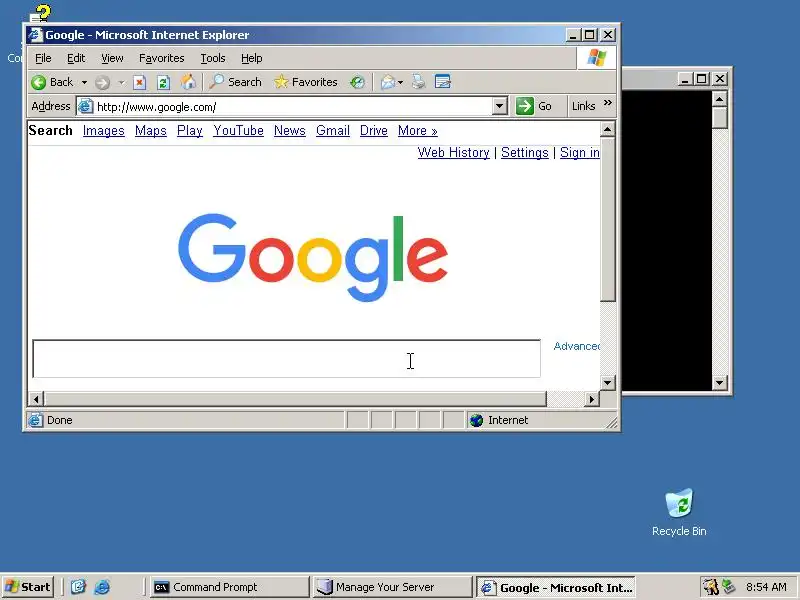Viewport: 800px width, 600px height.
Task: Click the greyed Forward arrow button
Action: 103,82
